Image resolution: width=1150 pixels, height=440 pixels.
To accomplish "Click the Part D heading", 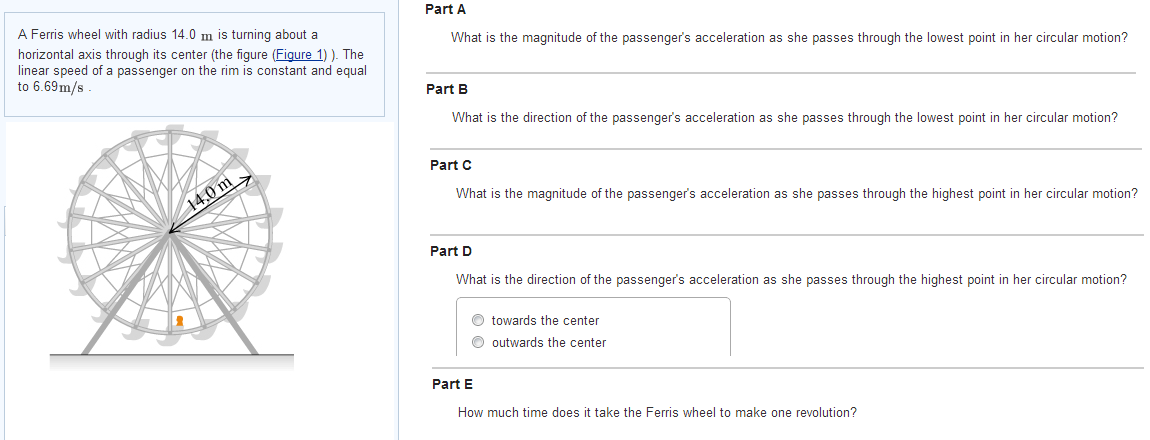I will pos(450,251).
